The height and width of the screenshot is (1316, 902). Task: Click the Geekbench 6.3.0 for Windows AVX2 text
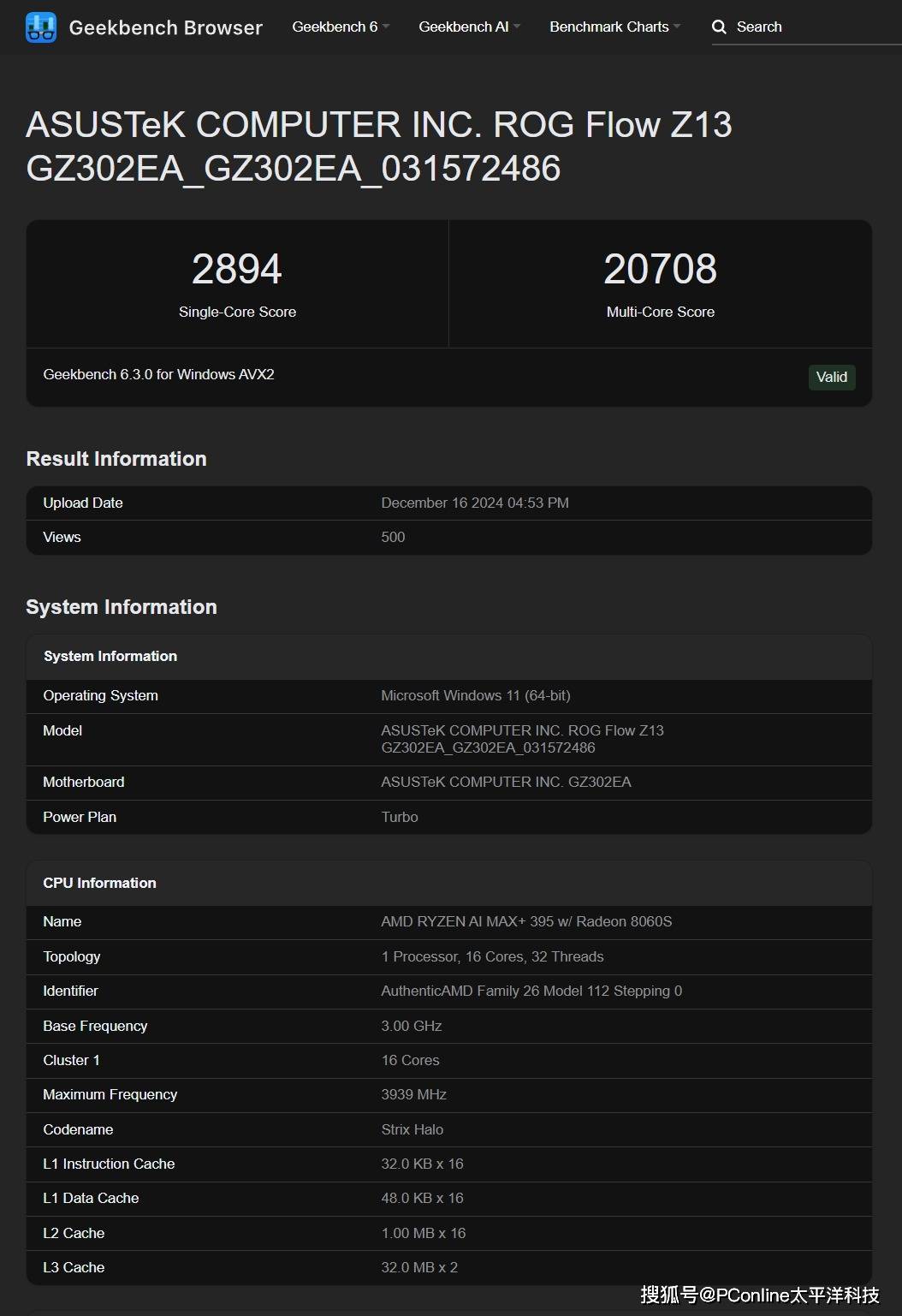[158, 374]
